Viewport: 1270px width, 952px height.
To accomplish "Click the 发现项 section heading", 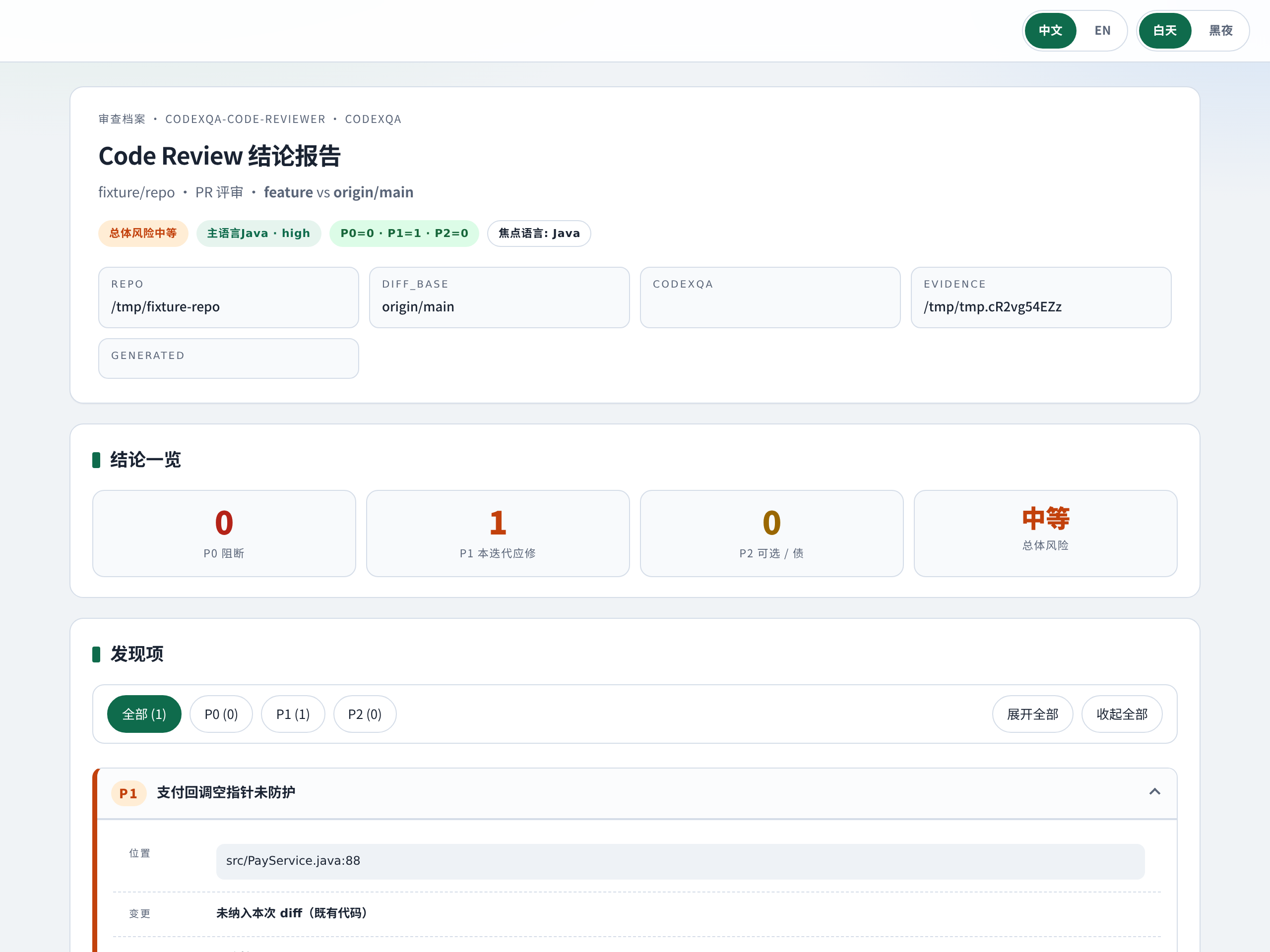I will (x=136, y=654).
